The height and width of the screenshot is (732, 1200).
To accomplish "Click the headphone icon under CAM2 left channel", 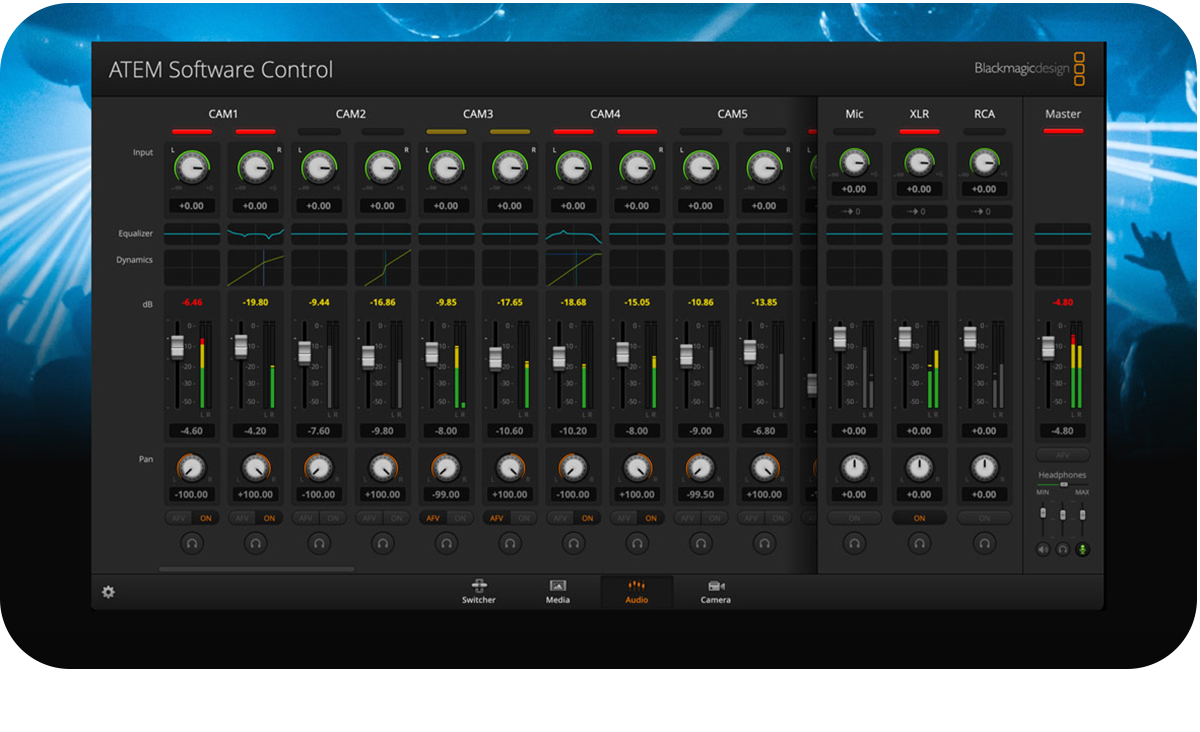I will pyautogui.click(x=319, y=543).
